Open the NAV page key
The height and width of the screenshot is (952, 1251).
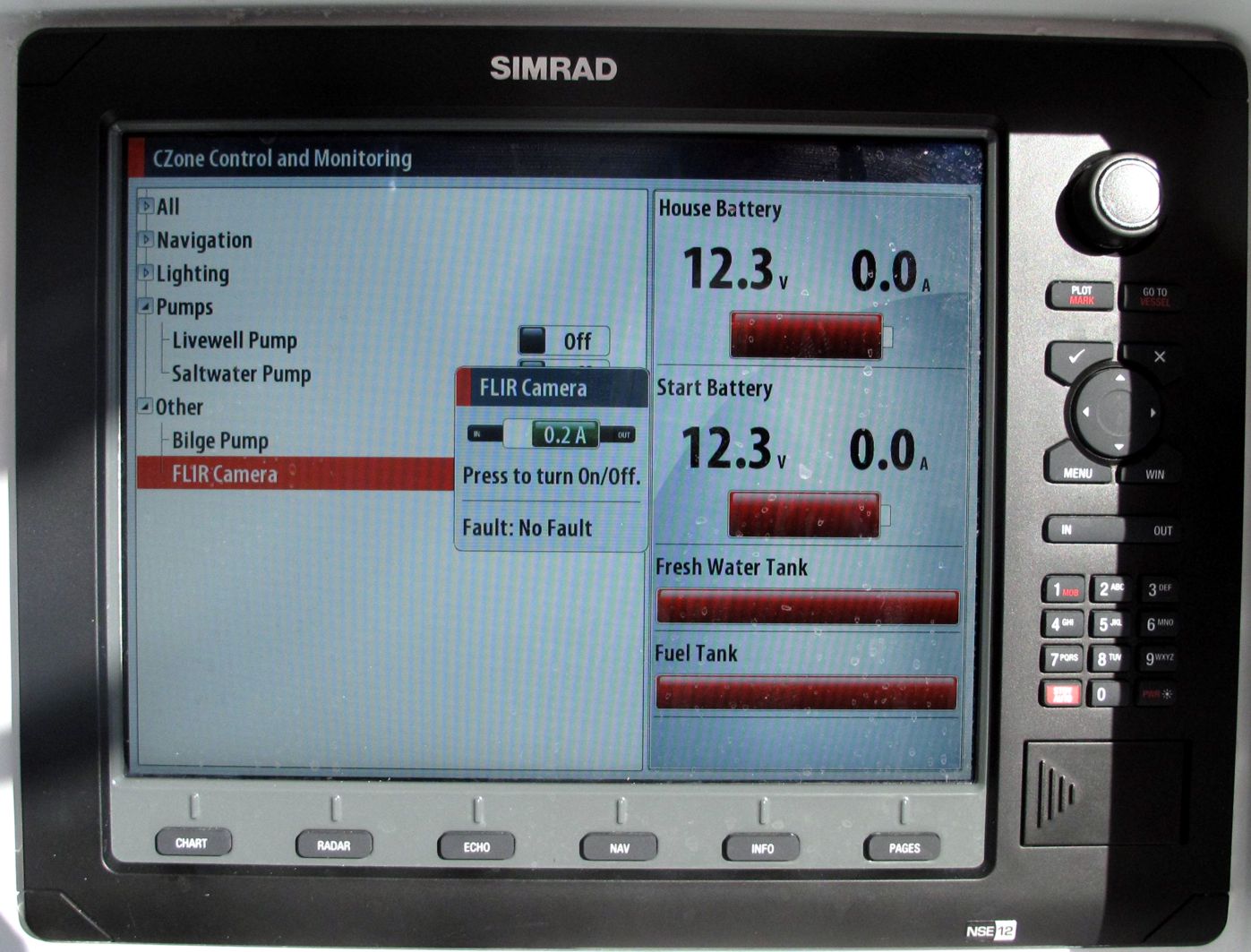tap(619, 847)
